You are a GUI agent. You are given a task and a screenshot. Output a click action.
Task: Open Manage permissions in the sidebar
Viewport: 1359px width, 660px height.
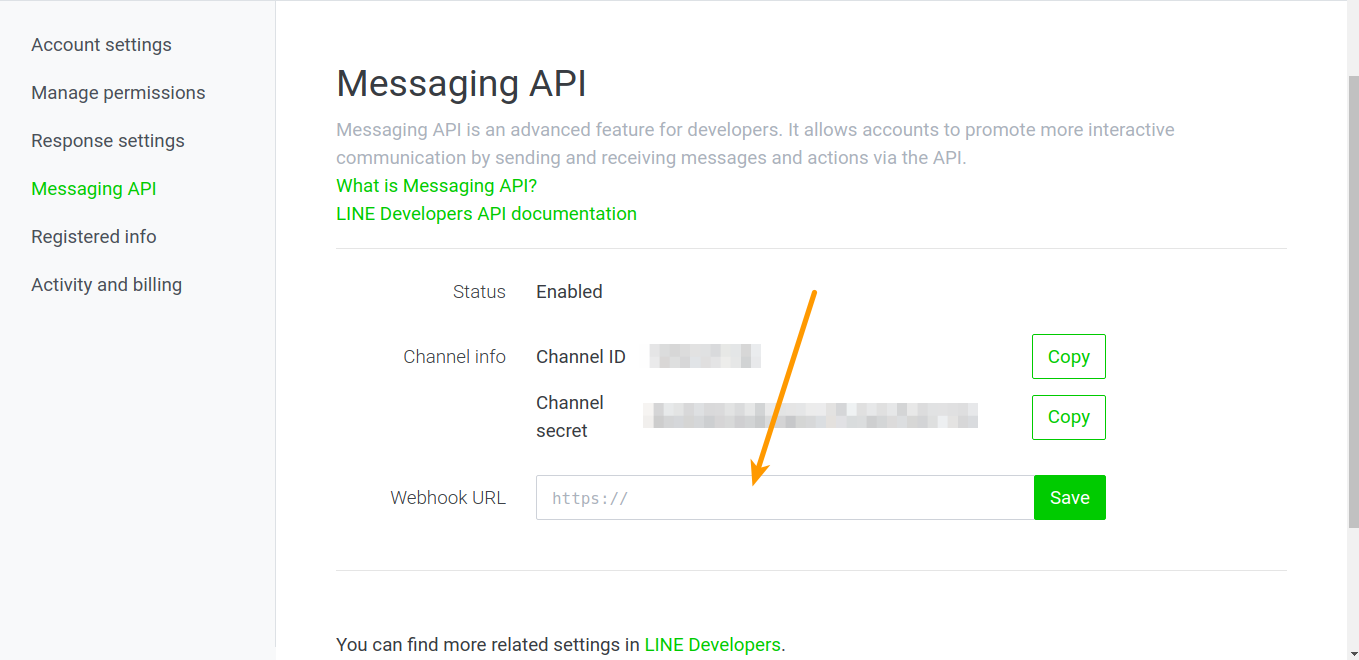pyautogui.click(x=118, y=93)
